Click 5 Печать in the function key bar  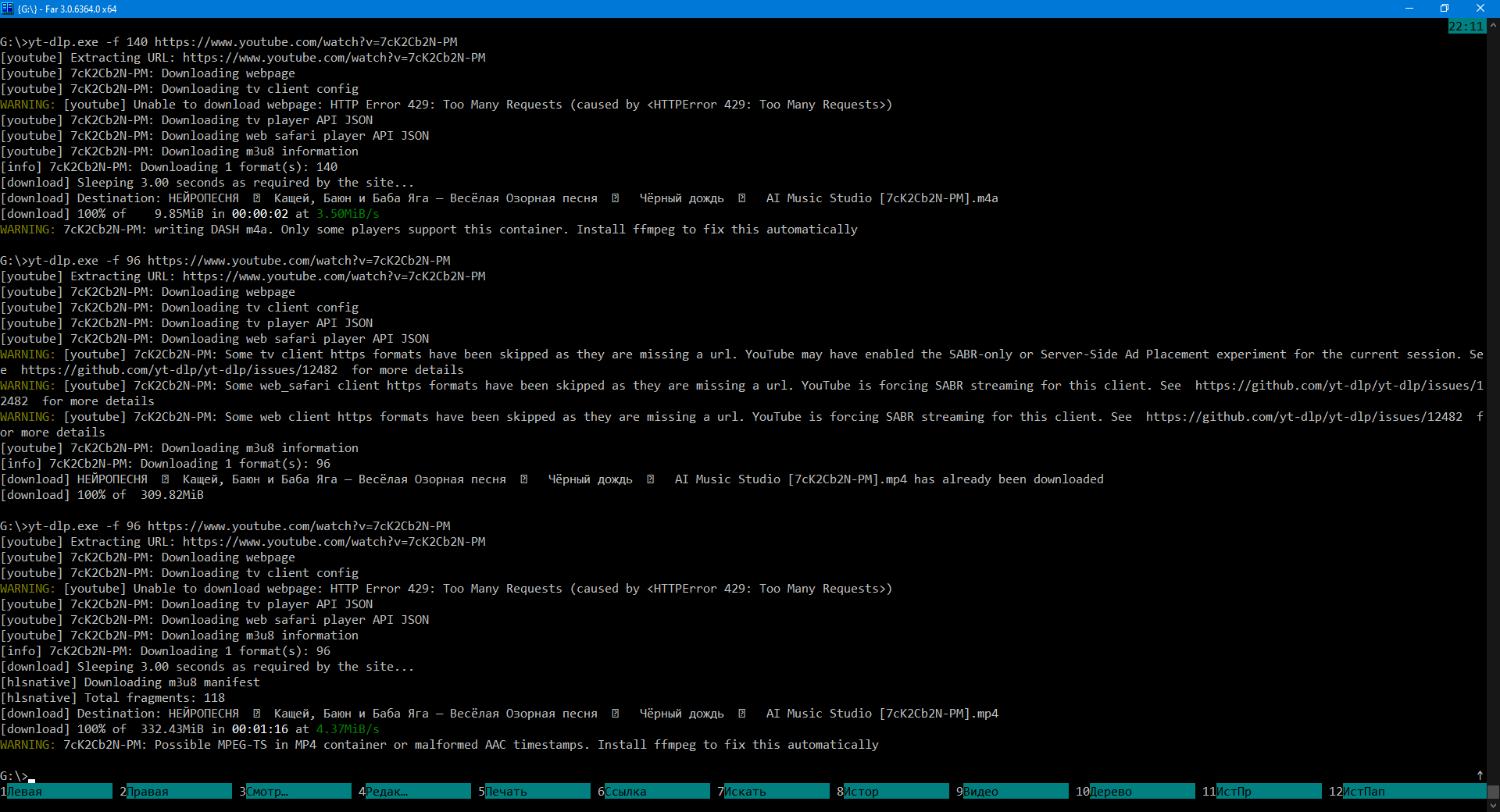pos(537,792)
